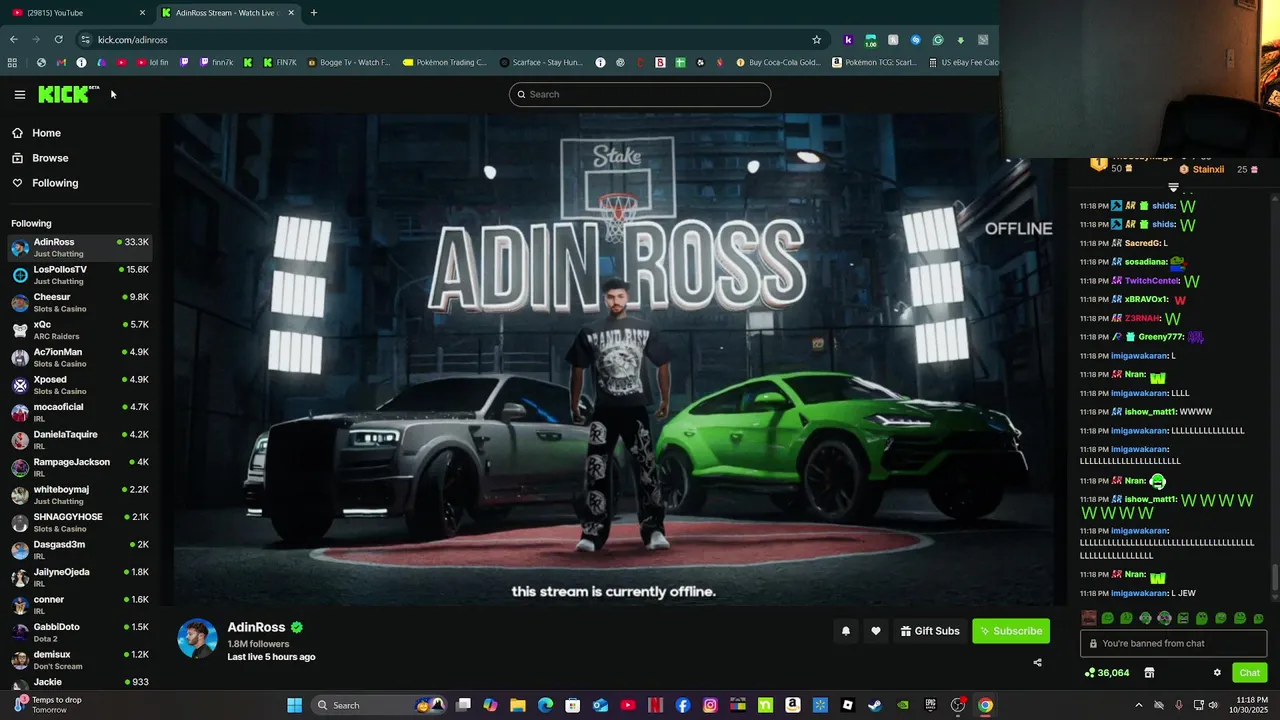
Task: Reload the page in Chrome
Action: 58,40
